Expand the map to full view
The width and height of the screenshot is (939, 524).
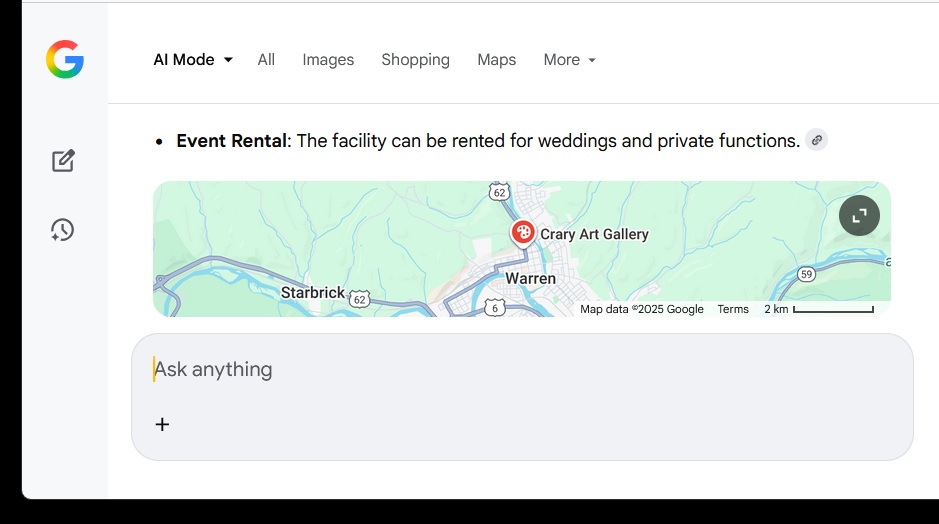pyautogui.click(x=859, y=215)
